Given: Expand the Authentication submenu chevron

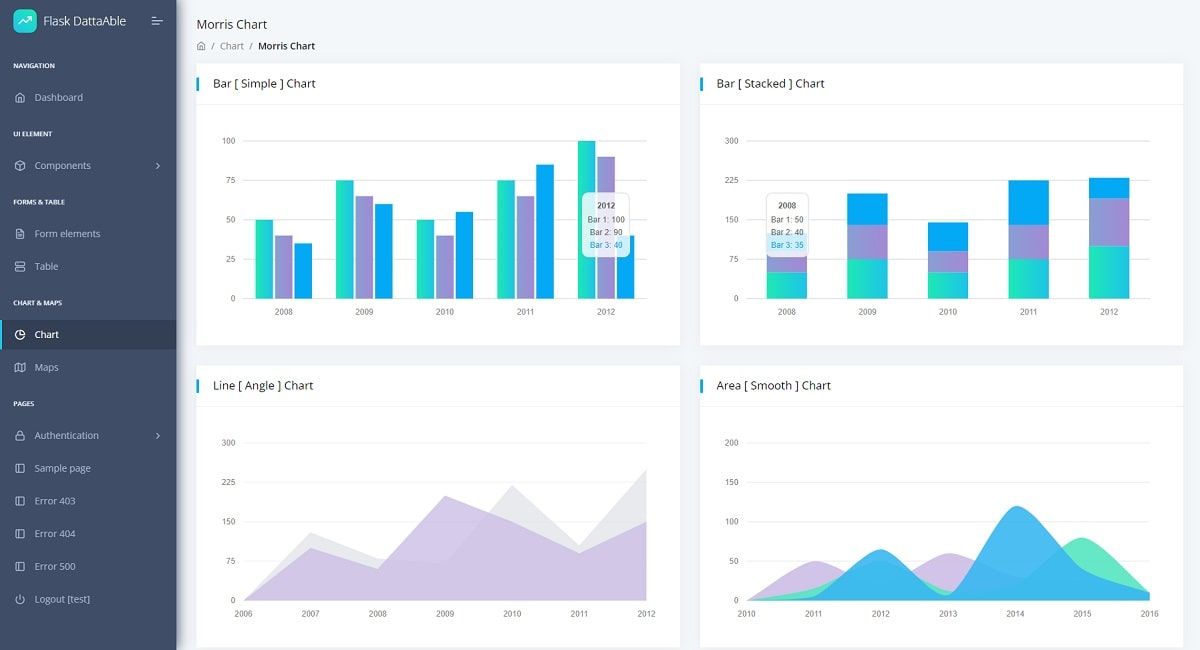Looking at the screenshot, I should pos(158,436).
